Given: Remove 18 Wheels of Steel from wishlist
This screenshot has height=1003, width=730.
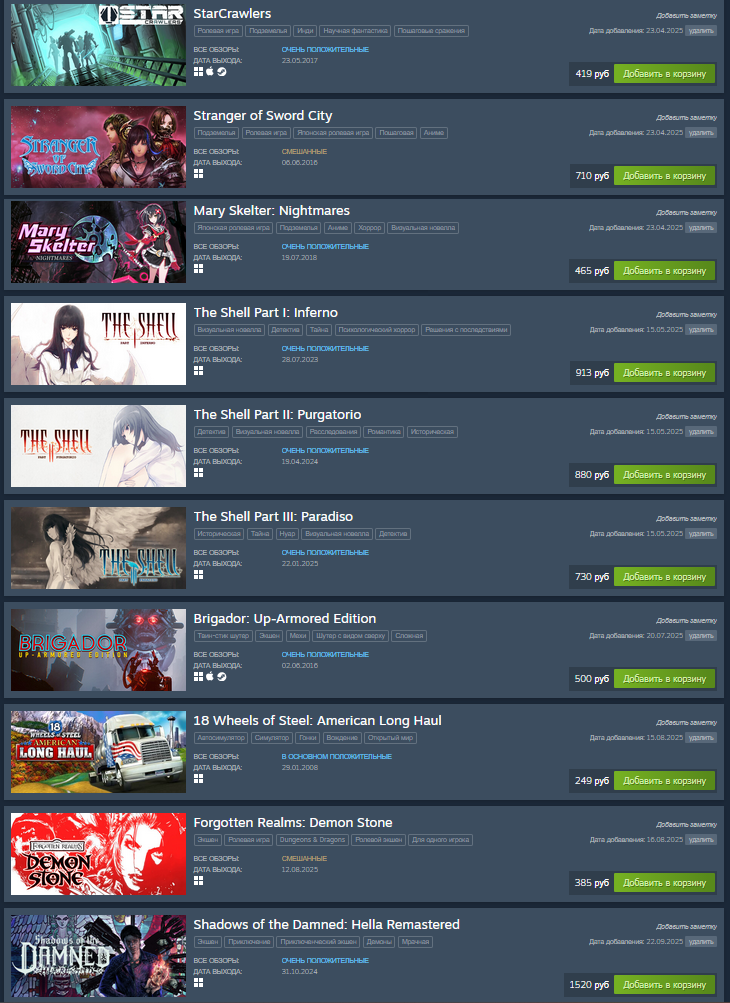Looking at the screenshot, I should pyautogui.click(x=701, y=738).
